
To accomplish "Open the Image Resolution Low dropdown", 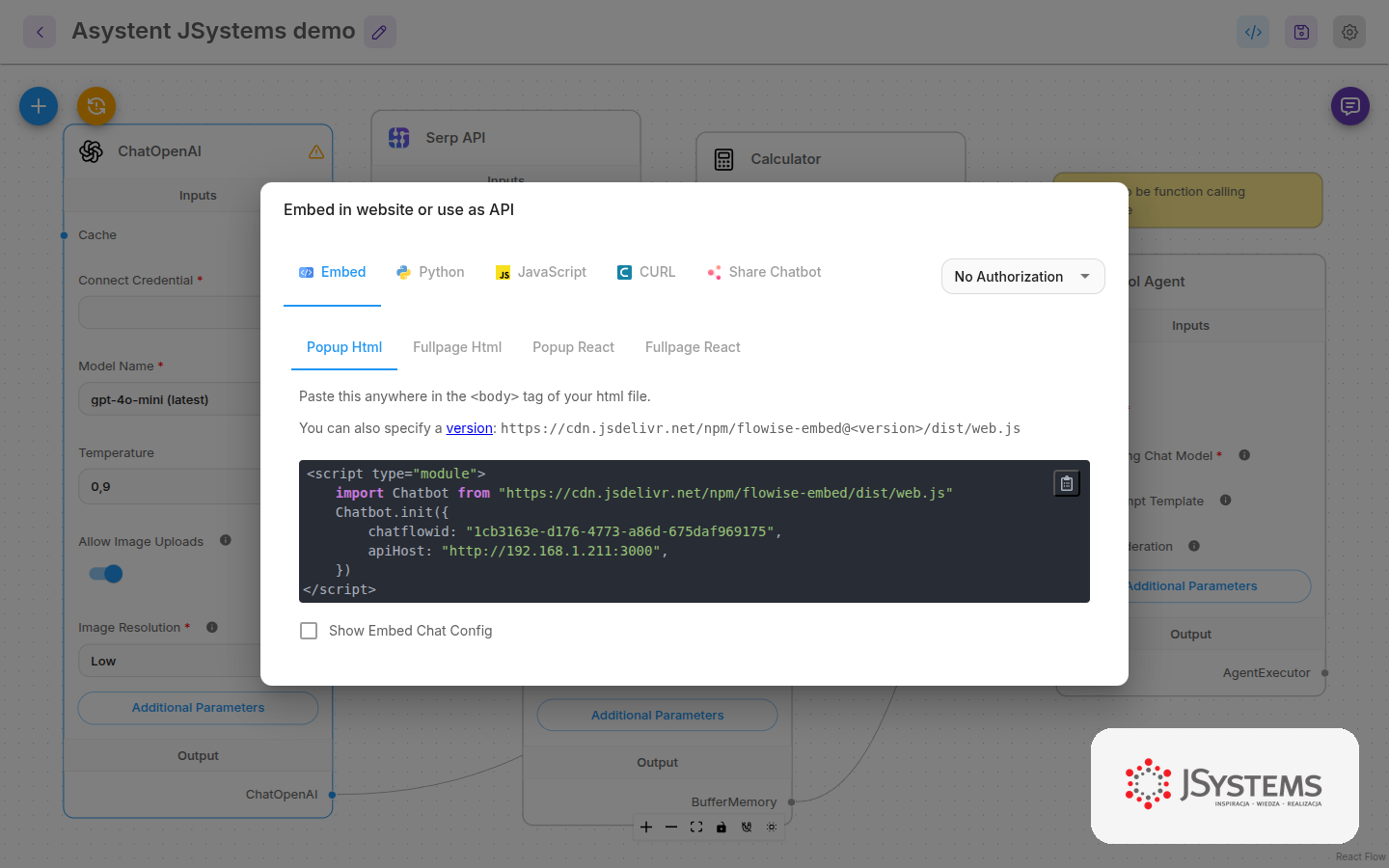I will point(170,661).
